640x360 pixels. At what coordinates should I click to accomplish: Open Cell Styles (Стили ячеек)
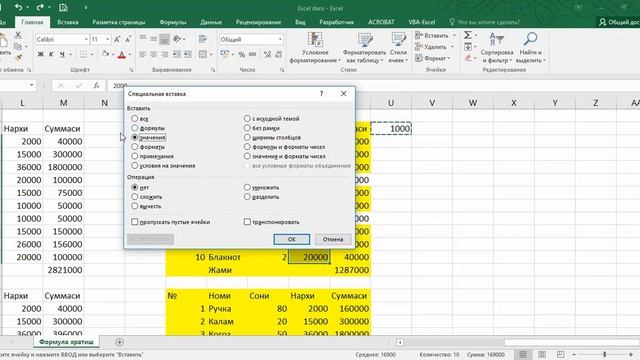click(398, 48)
